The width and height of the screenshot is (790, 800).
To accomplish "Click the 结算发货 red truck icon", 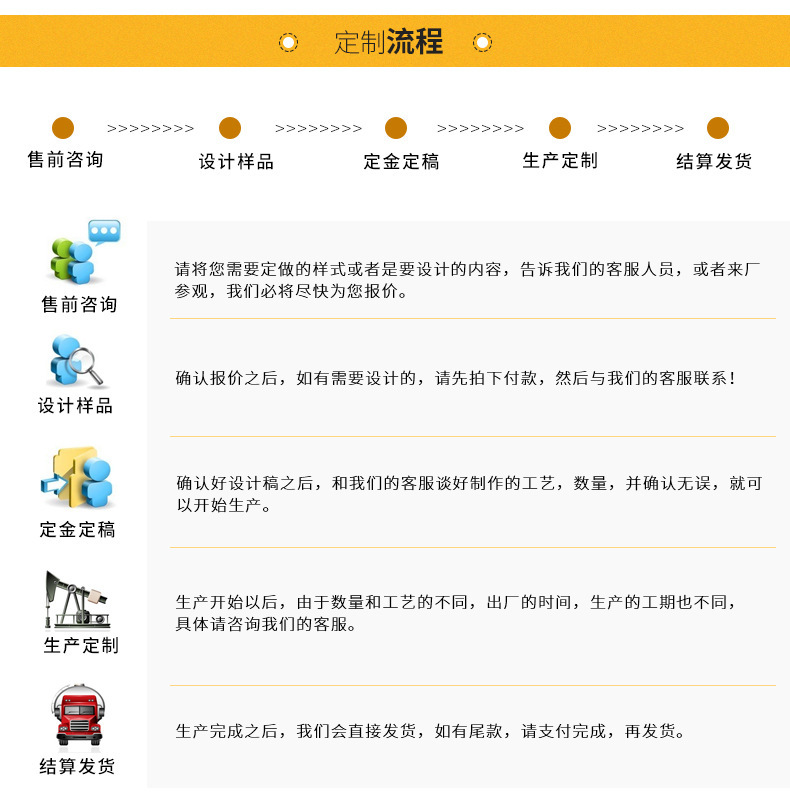I will pos(79,715).
